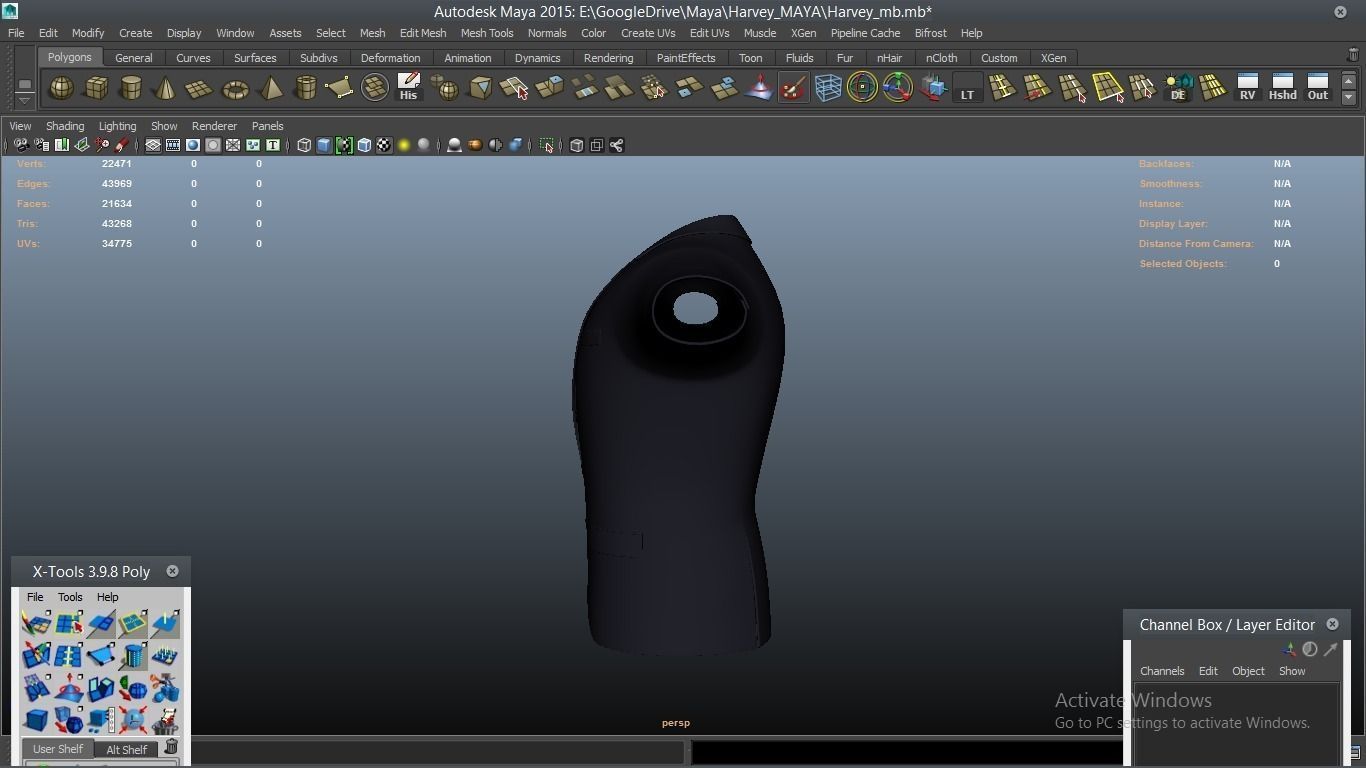Switch to the nCloth shelf tab

(941, 58)
